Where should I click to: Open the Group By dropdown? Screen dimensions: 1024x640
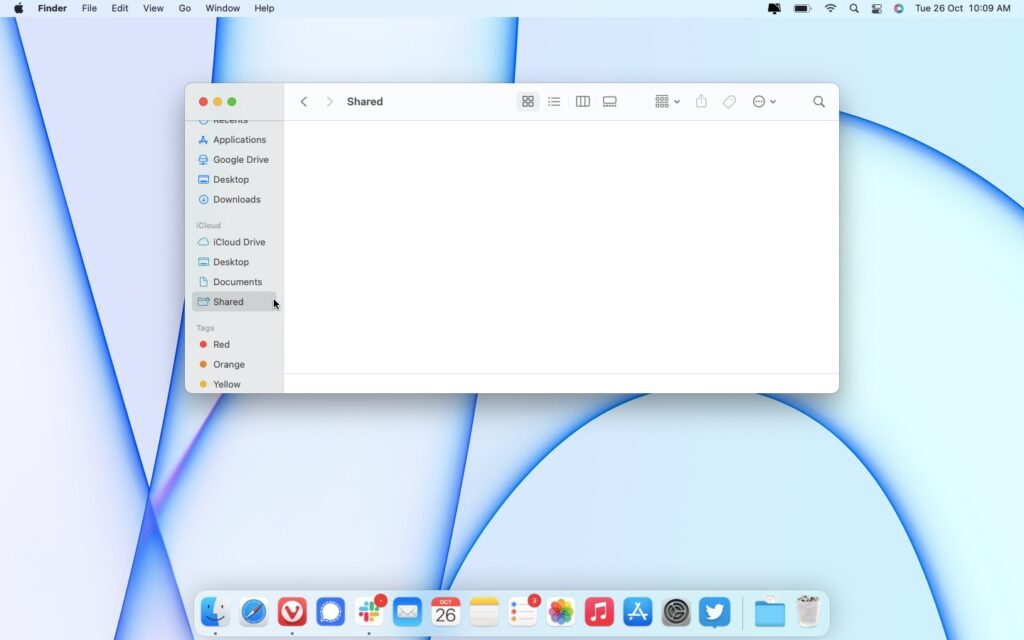pos(665,101)
